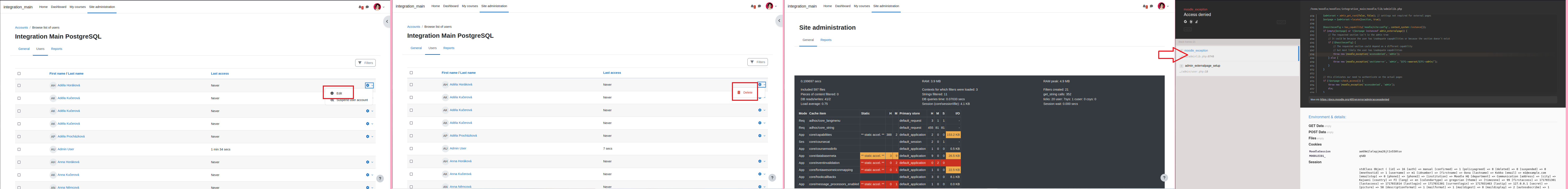Screen dimensions: 1568x189
Task: Tick the Anna Horáková checkbox in the Edit-menu window
Action: coord(19,162)
